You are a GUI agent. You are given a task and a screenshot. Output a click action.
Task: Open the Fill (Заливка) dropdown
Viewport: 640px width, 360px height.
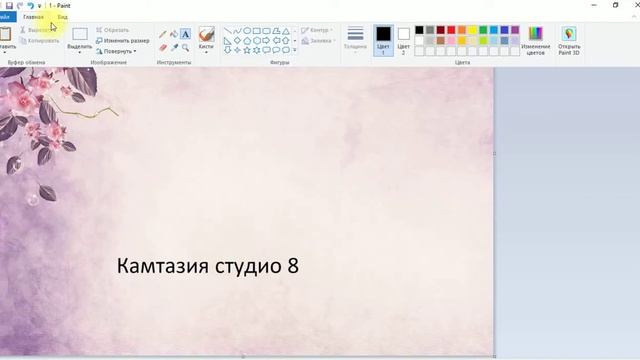coord(319,41)
